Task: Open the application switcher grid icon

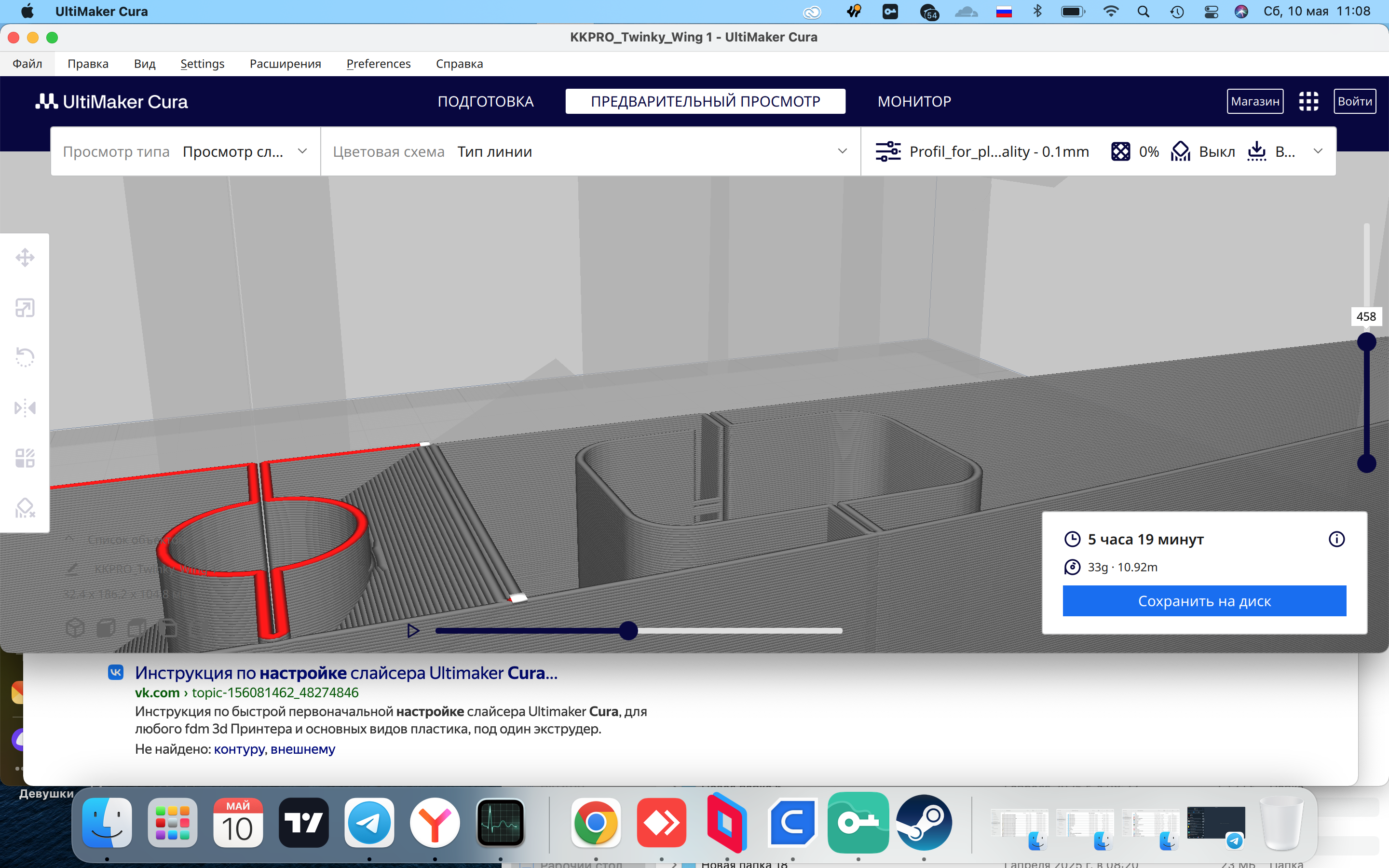Action: point(1308,102)
